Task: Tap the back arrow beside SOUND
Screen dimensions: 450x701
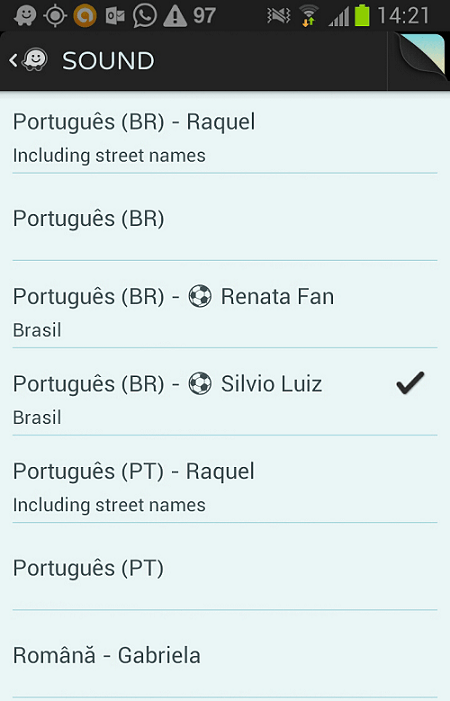Action: click(x=13, y=60)
